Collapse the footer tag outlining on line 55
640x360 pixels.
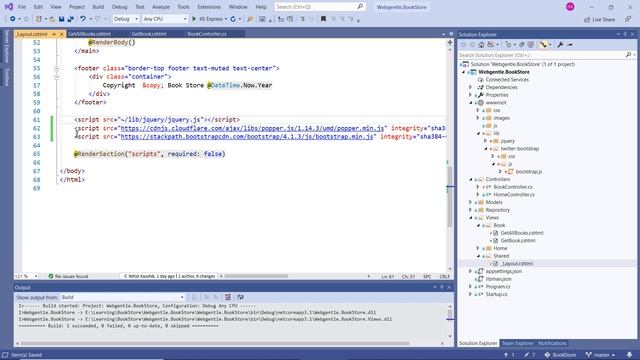click(56, 68)
